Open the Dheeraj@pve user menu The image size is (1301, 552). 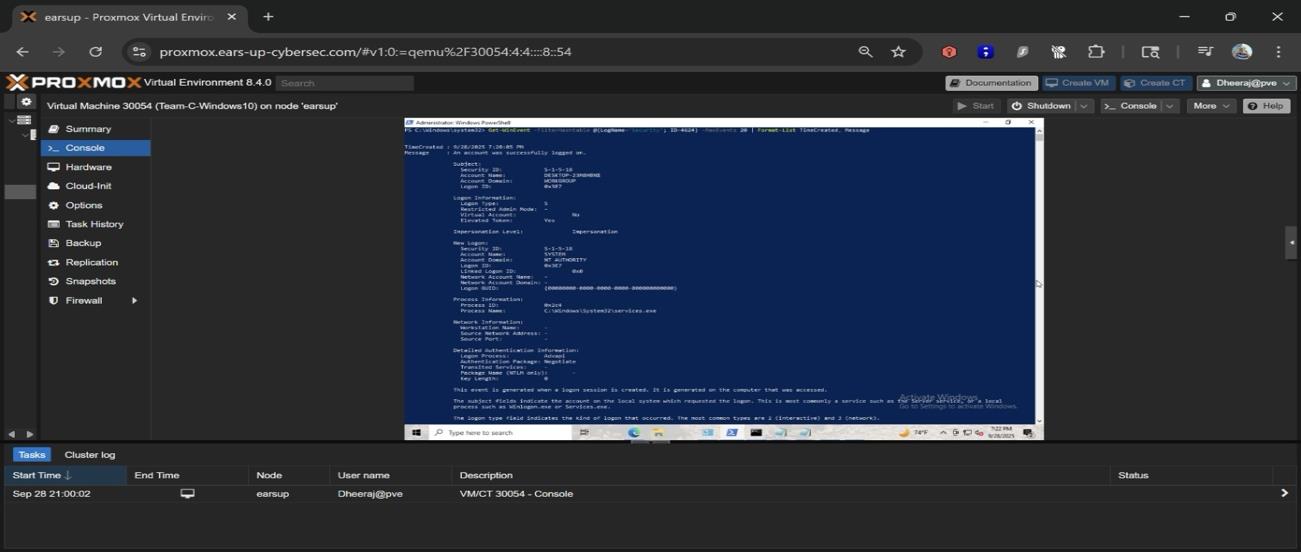point(1246,83)
